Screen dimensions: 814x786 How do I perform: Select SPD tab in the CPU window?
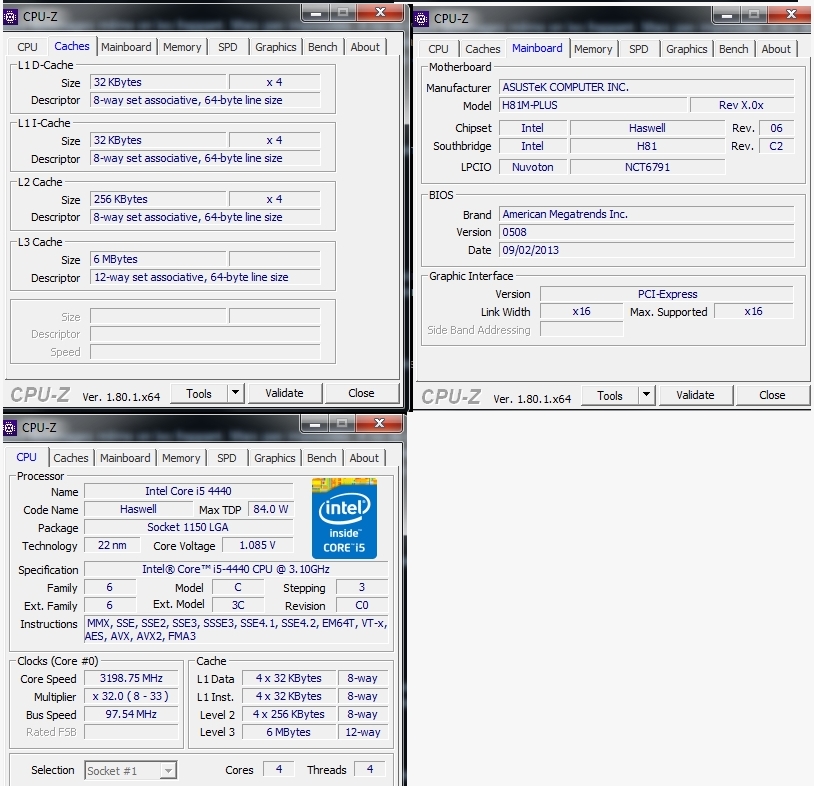(226, 458)
